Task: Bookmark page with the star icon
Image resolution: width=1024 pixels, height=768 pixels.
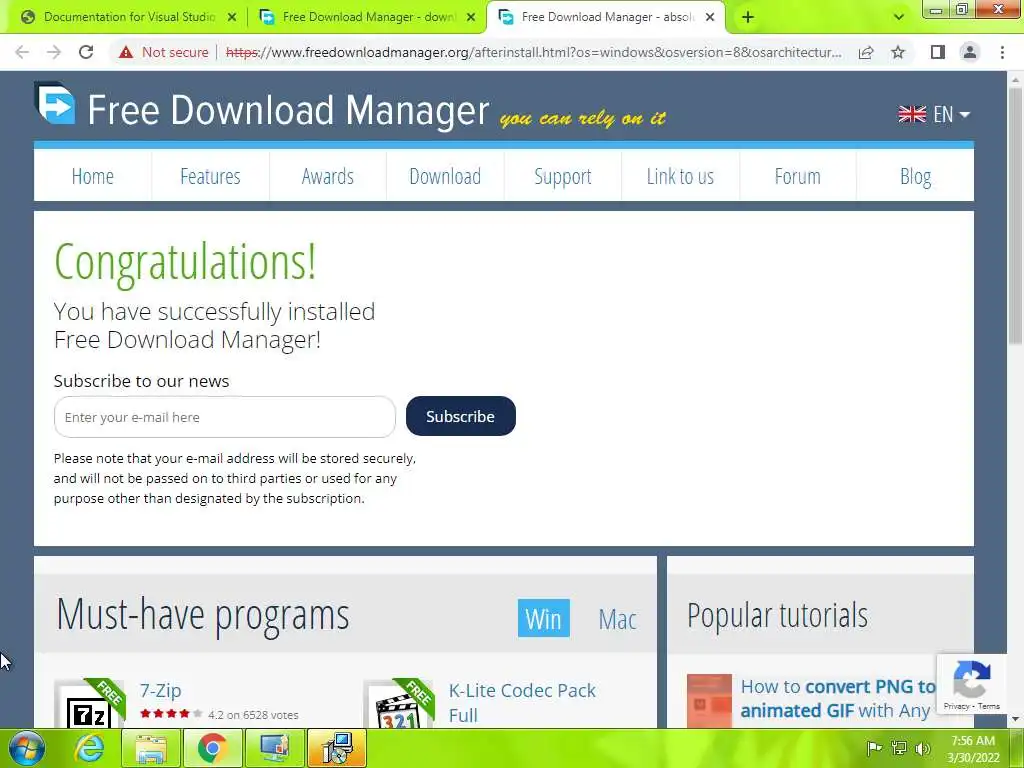Action: click(x=898, y=52)
